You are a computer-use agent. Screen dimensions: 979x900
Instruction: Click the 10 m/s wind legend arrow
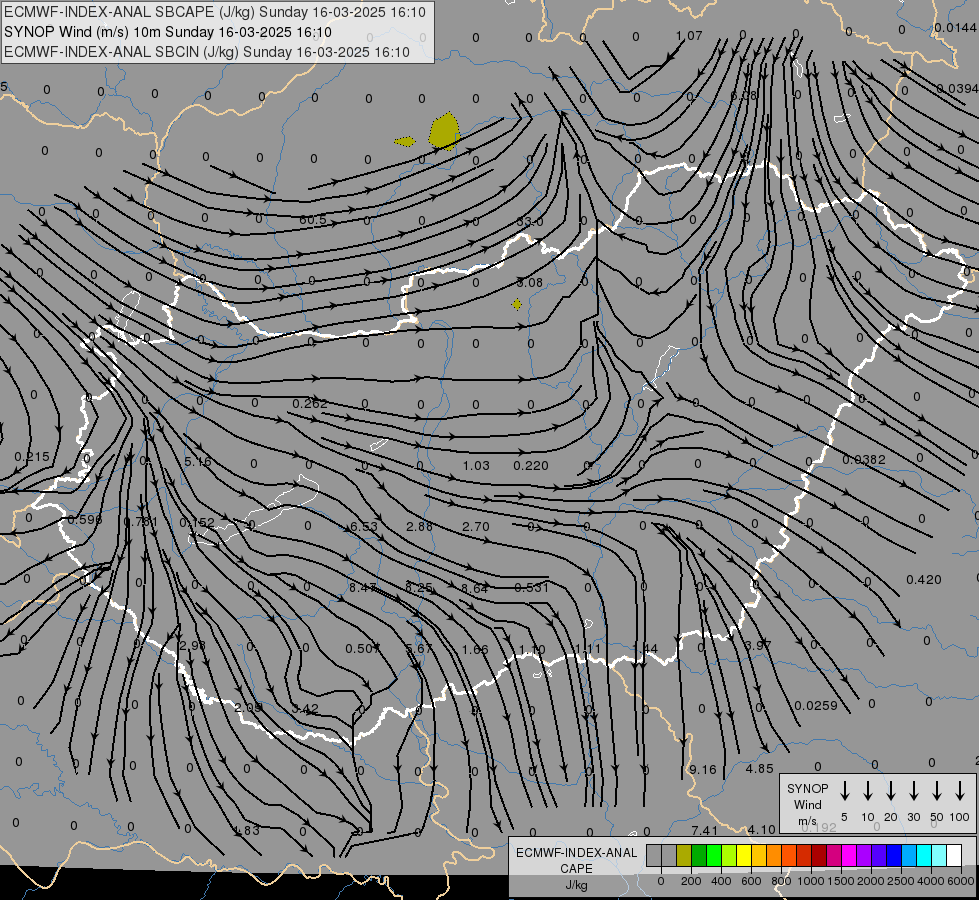(x=868, y=791)
